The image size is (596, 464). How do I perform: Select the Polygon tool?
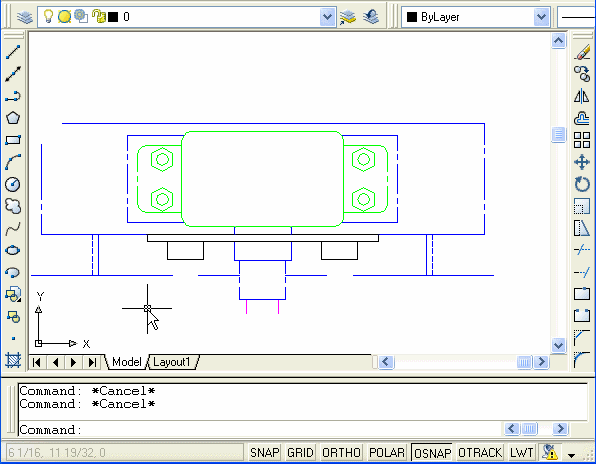pyautogui.click(x=13, y=118)
